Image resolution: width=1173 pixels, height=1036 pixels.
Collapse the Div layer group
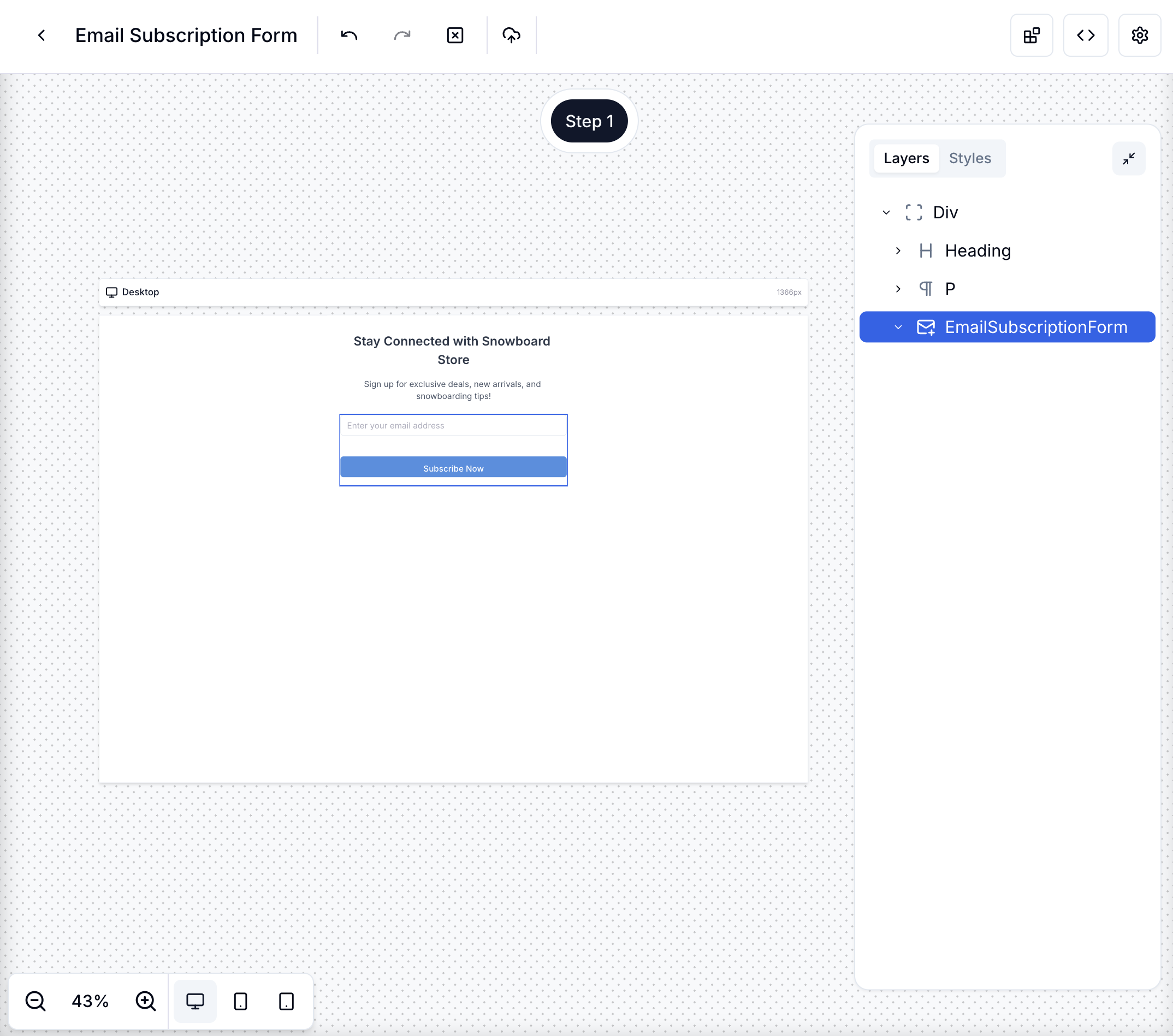click(x=886, y=211)
